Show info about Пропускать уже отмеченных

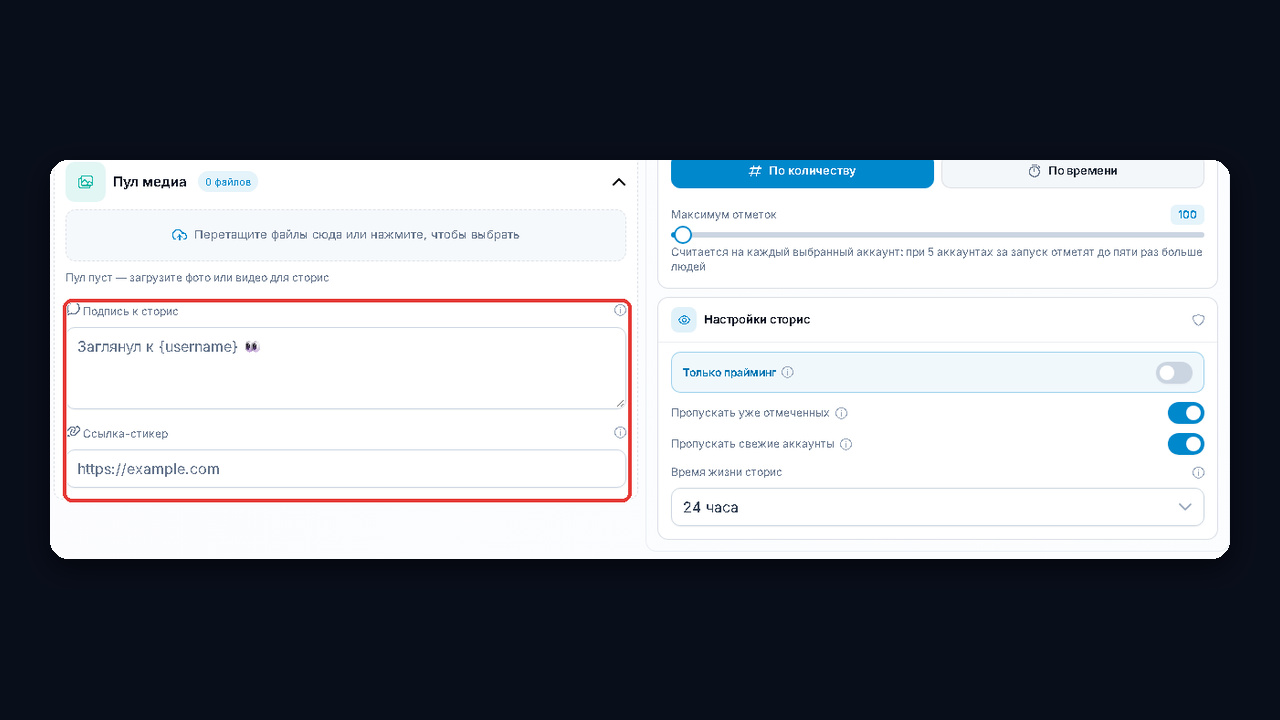coord(841,413)
